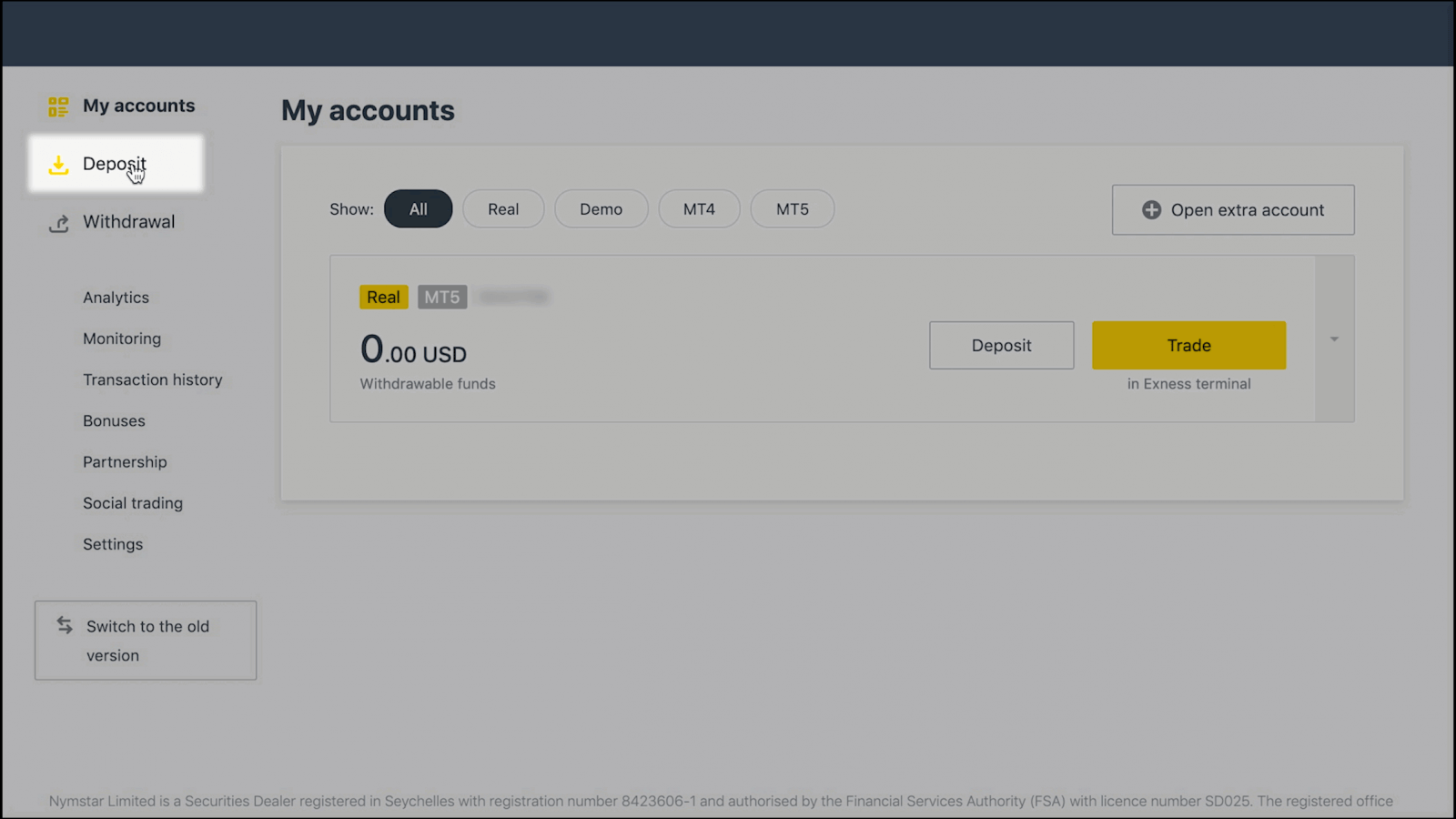This screenshot has height=819, width=1456.
Task: Expand the account card dropdown arrow
Action: (x=1334, y=339)
